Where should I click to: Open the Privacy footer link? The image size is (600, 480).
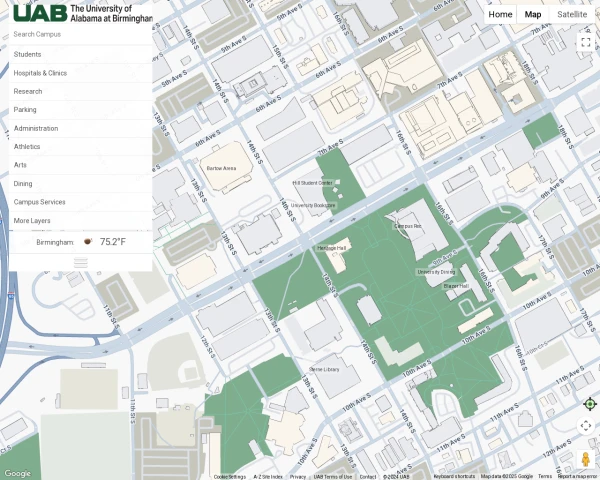click(x=298, y=477)
